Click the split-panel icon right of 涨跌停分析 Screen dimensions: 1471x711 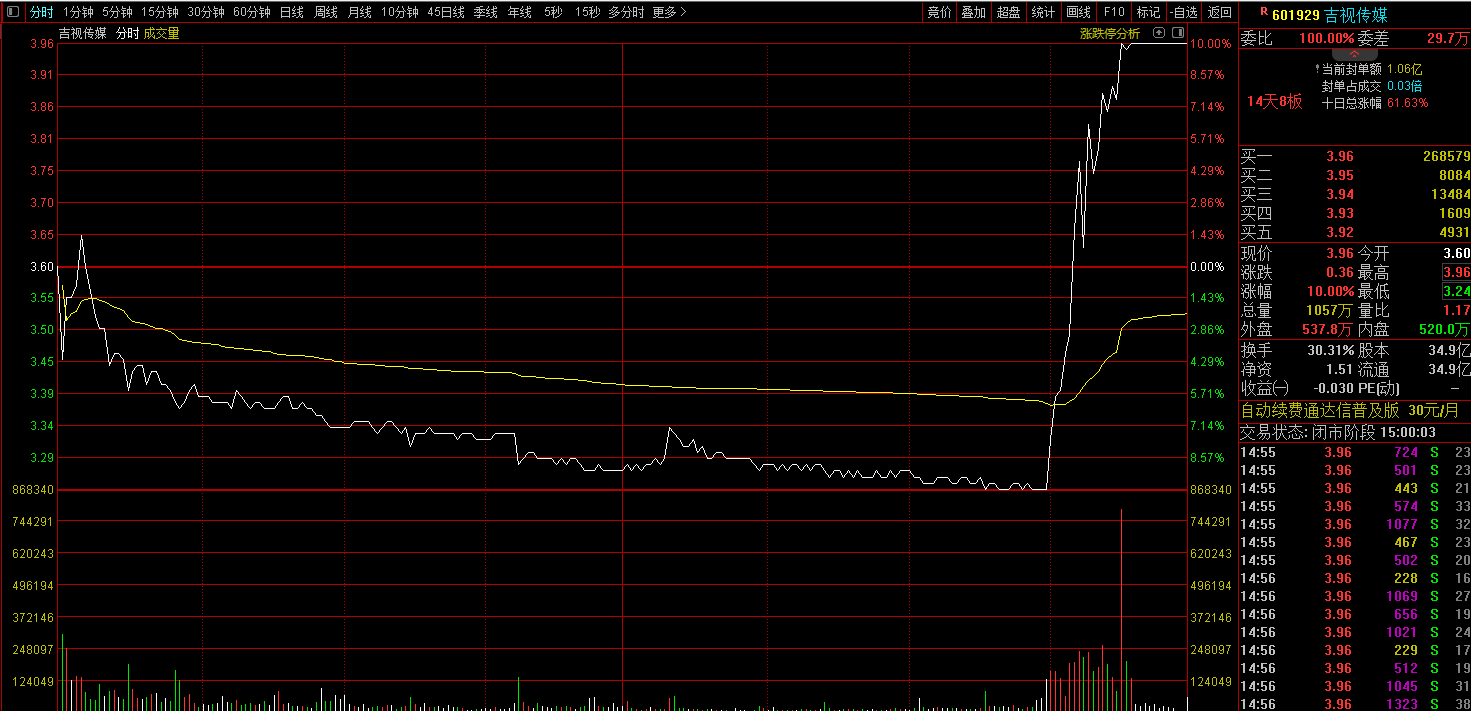point(1176,33)
